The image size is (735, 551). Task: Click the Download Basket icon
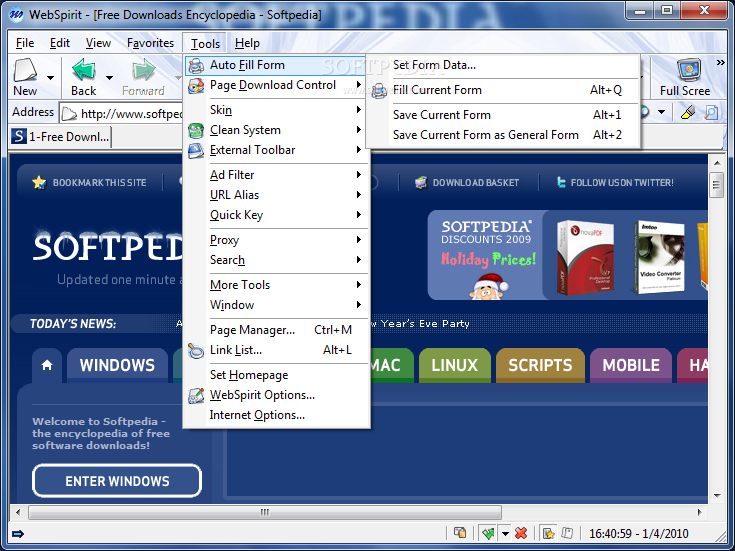tap(421, 182)
